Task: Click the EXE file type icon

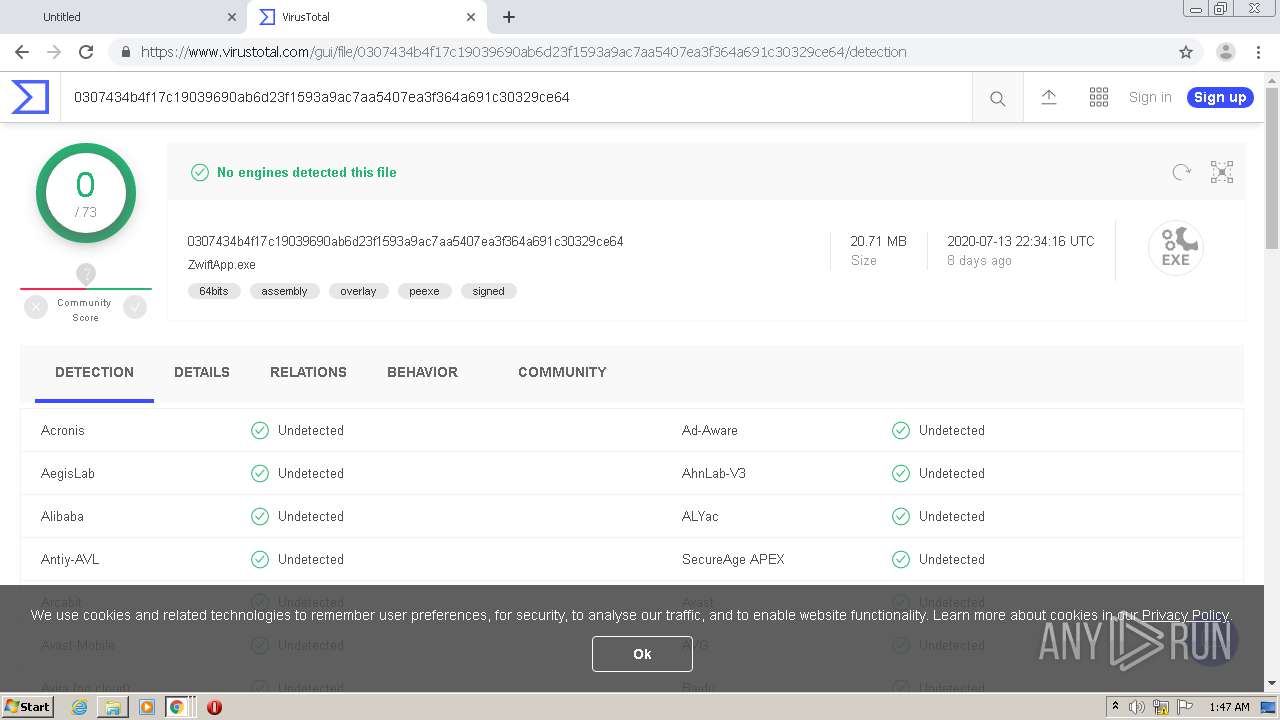Action: (1175, 248)
